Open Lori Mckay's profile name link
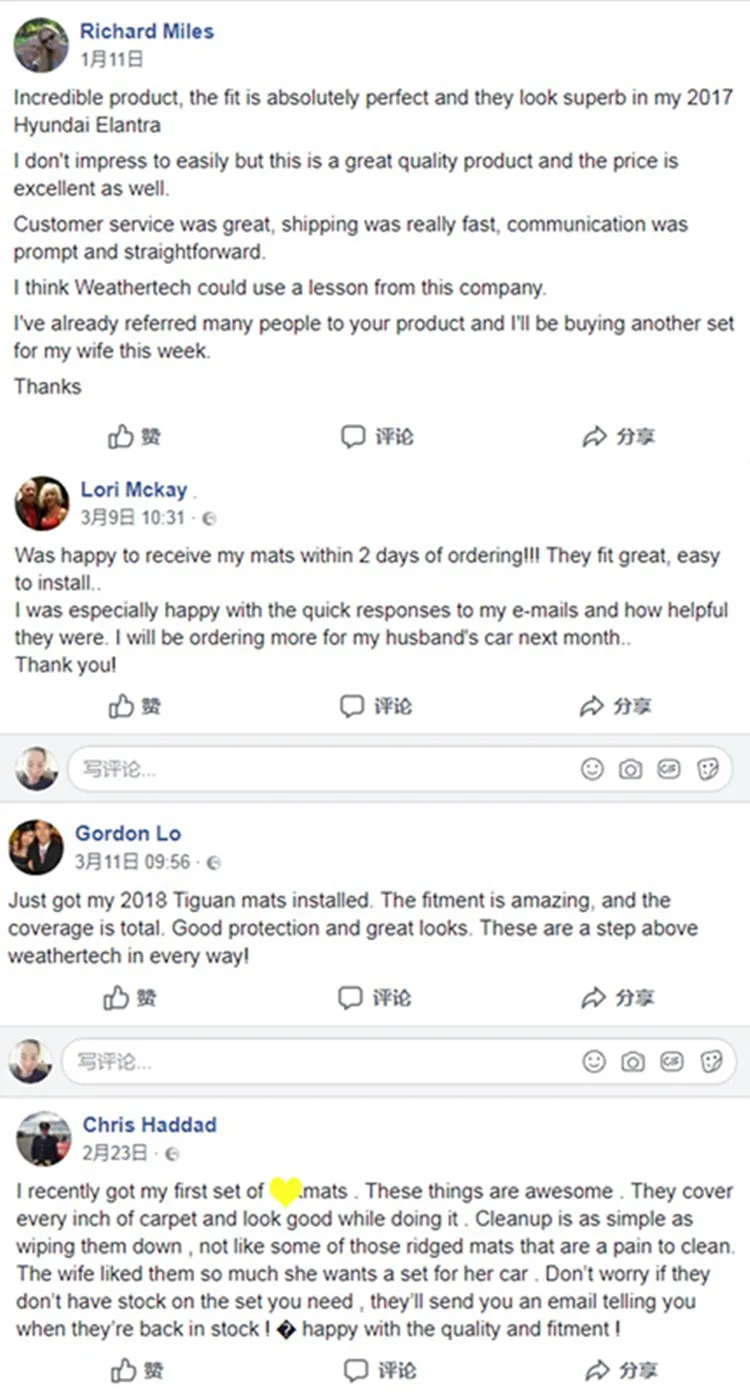 pos(134,490)
